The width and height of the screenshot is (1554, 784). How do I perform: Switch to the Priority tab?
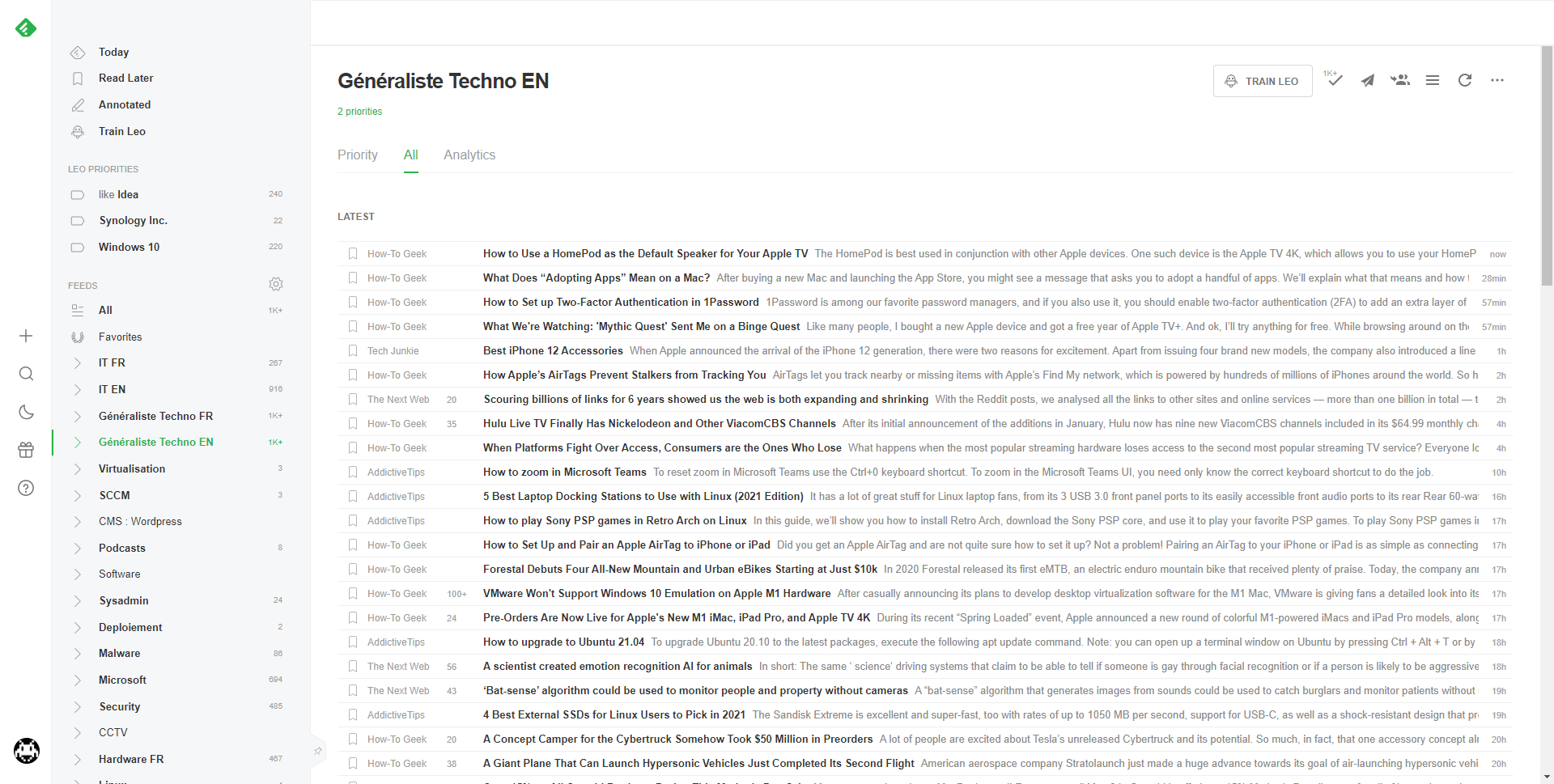[358, 155]
